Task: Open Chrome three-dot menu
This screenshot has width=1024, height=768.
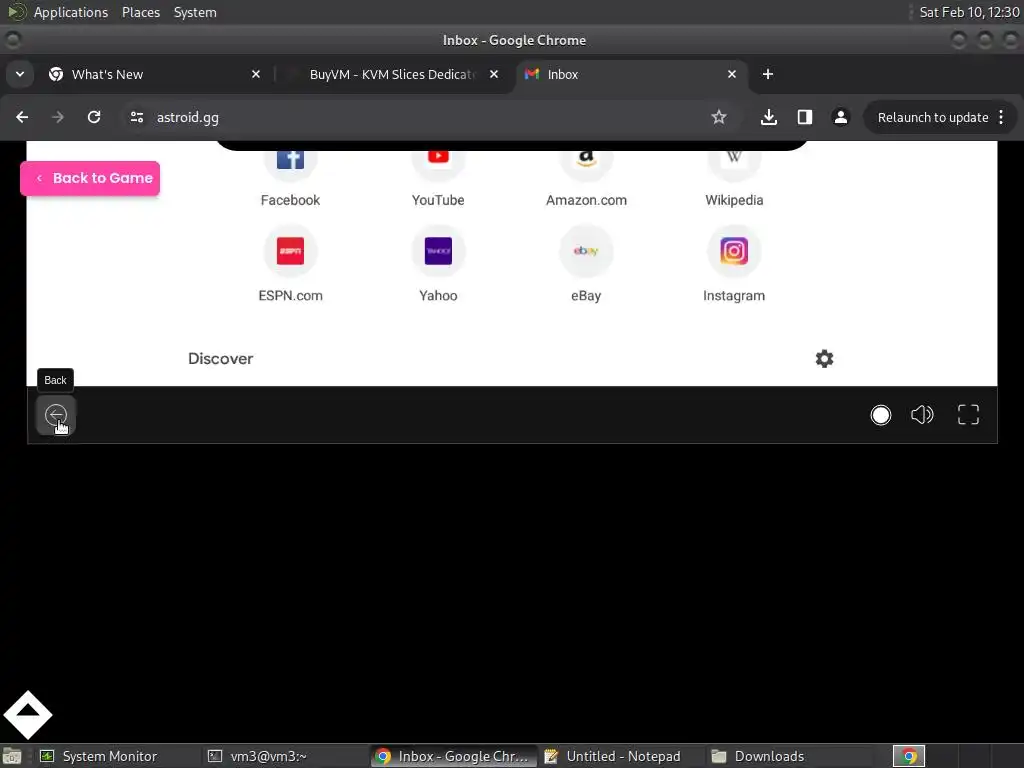Action: coord(1001,118)
